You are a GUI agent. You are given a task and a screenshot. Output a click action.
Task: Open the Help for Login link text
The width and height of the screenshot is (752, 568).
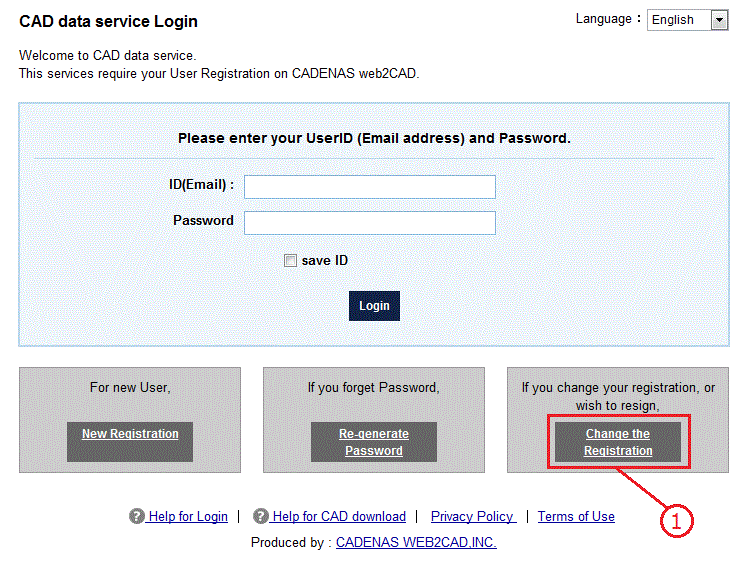188,517
